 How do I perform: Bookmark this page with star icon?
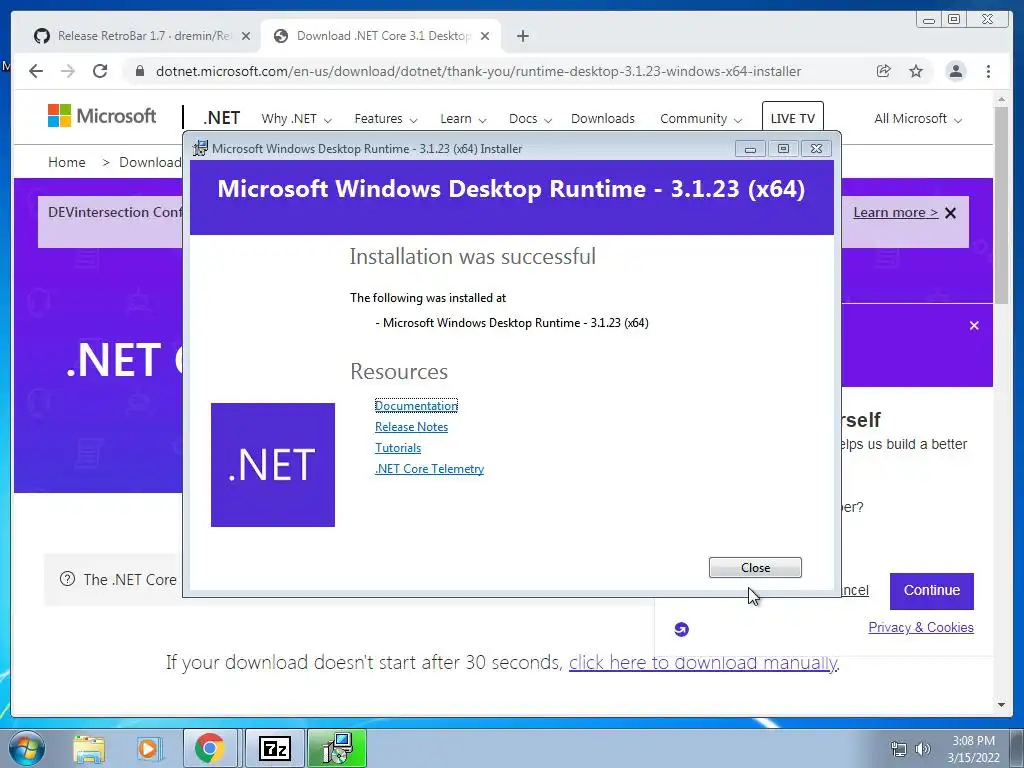916,71
